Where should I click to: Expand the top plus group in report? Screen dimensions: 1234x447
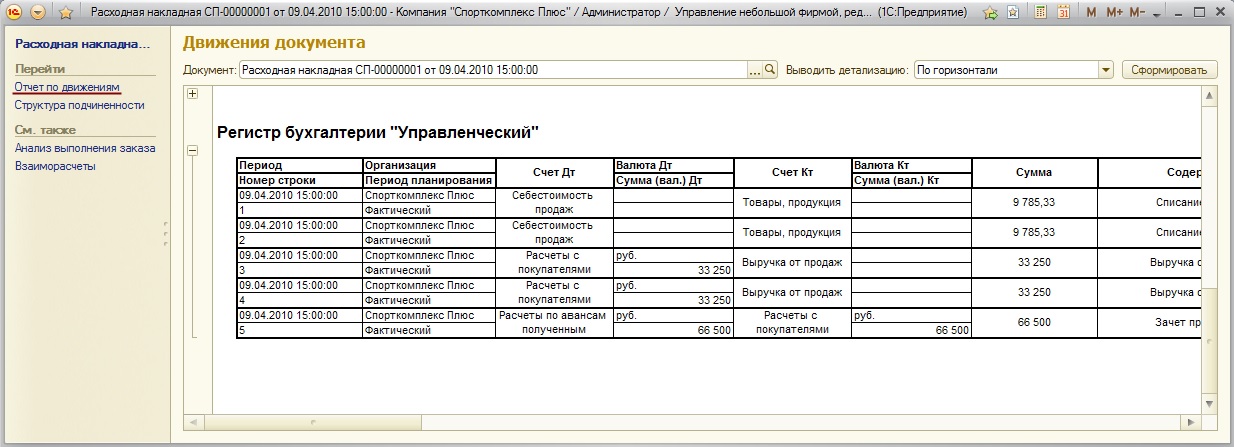point(193,94)
